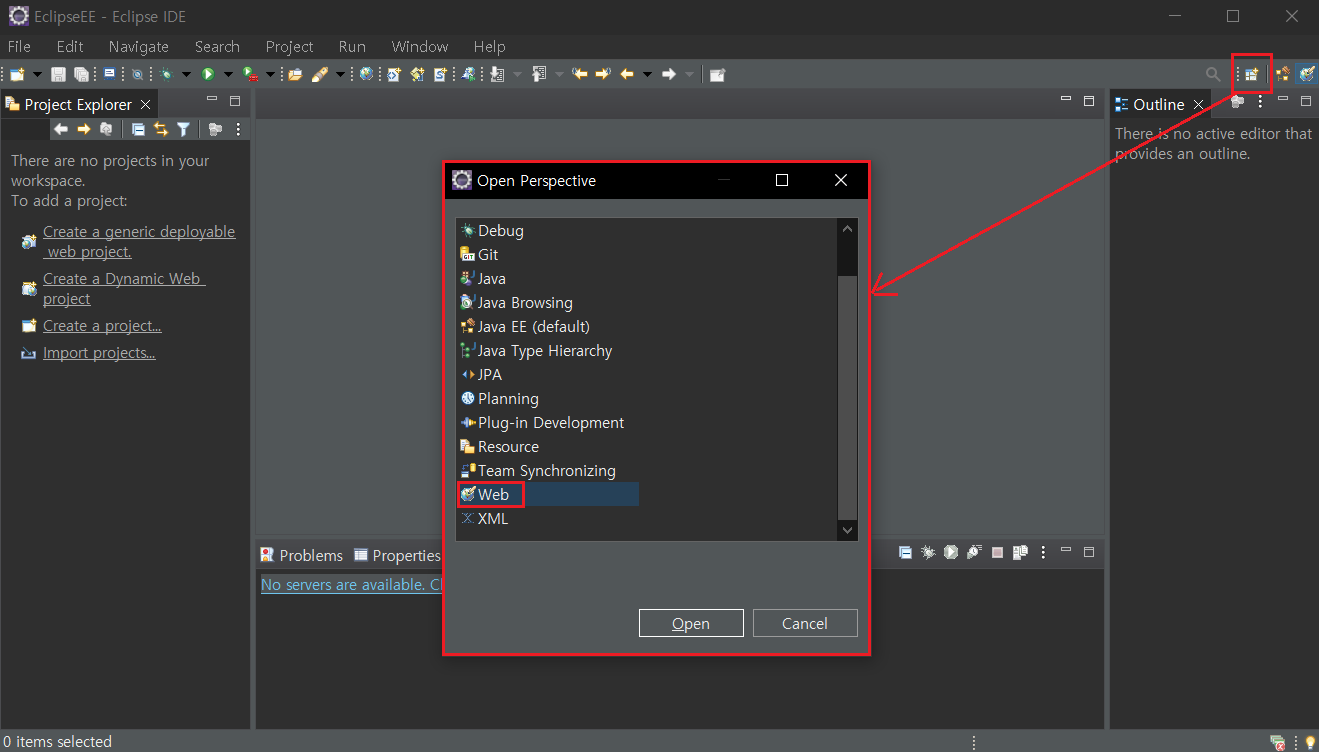Click the Save icon in the toolbar
The height and width of the screenshot is (752, 1319).
58,74
